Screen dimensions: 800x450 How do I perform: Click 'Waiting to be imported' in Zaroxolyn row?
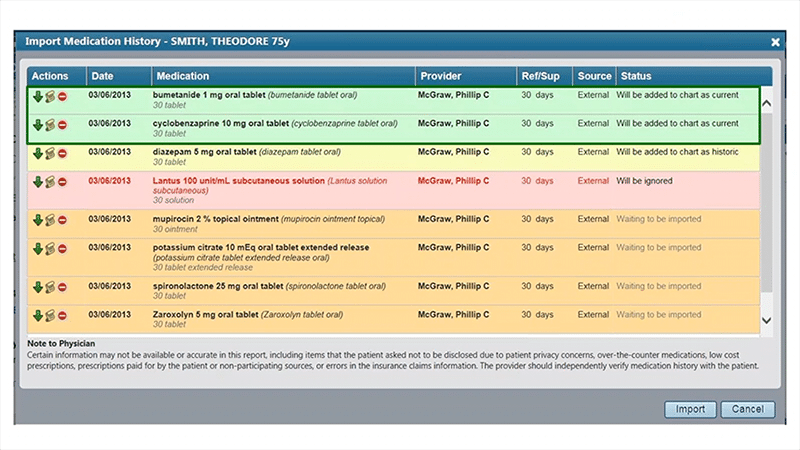(x=659, y=315)
